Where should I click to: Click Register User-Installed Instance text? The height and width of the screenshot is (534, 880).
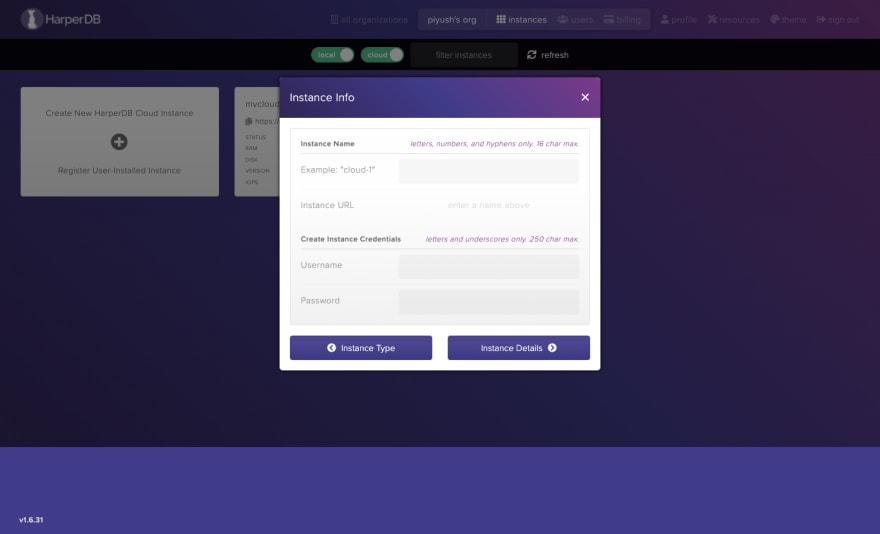(119, 170)
